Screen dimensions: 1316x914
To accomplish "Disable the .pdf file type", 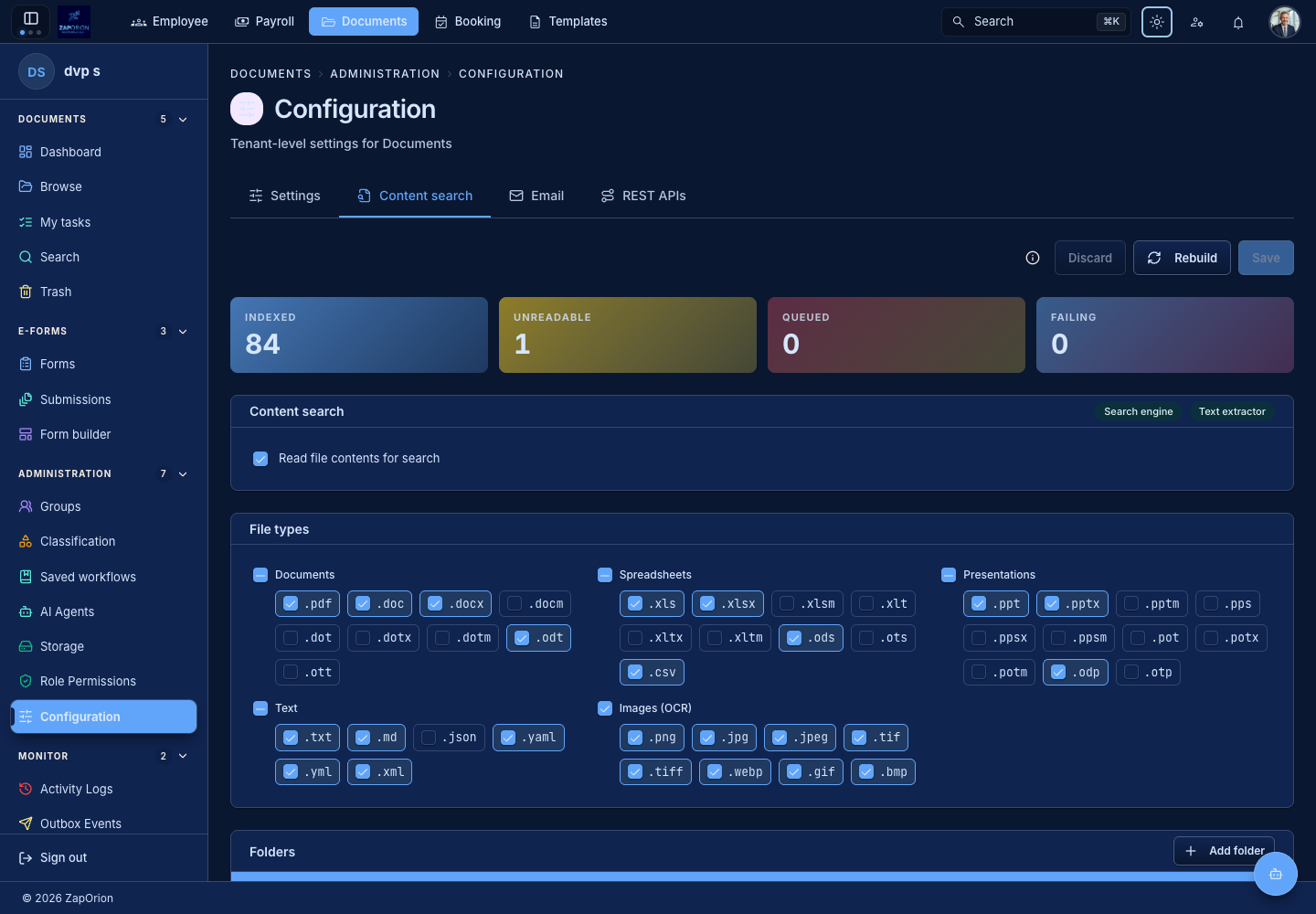I will [x=291, y=603].
